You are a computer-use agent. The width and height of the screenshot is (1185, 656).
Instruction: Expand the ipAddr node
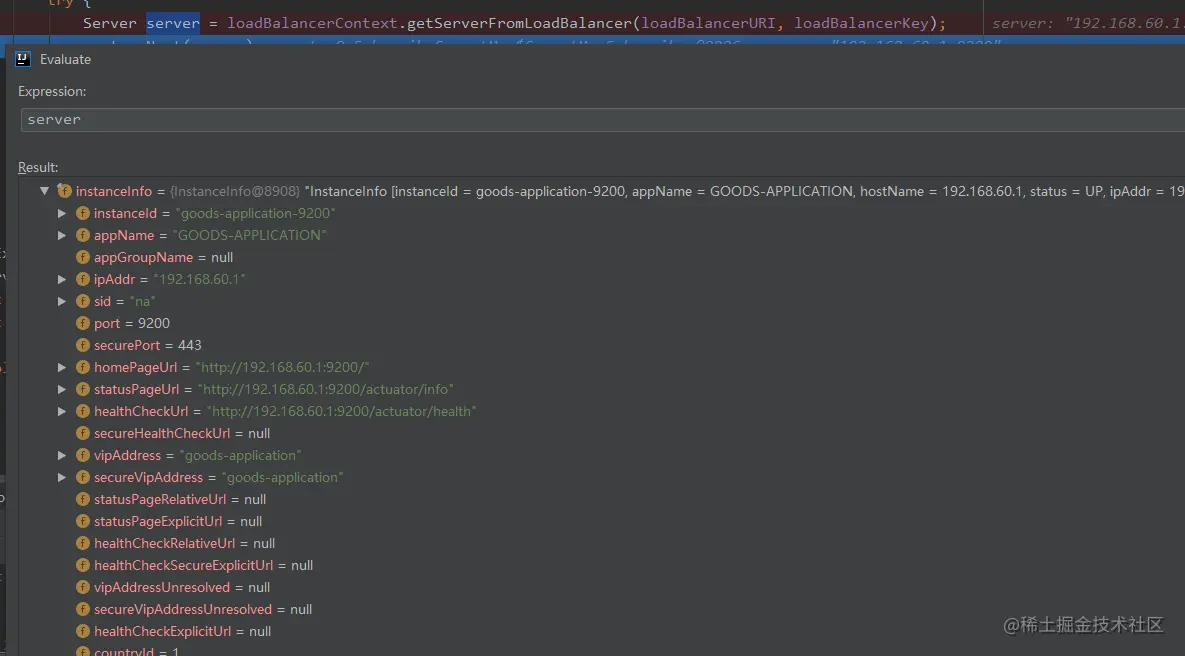click(x=62, y=279)
